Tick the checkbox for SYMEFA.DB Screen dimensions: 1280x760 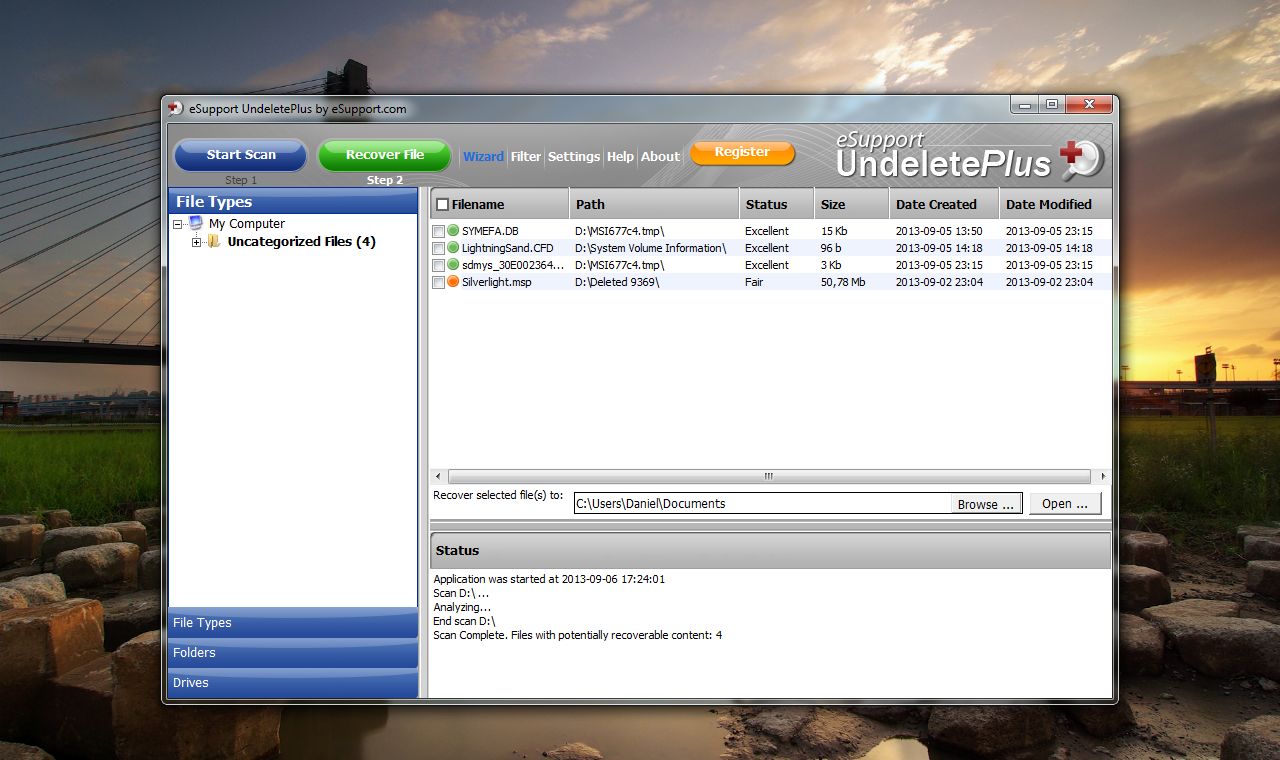(438, 231)
